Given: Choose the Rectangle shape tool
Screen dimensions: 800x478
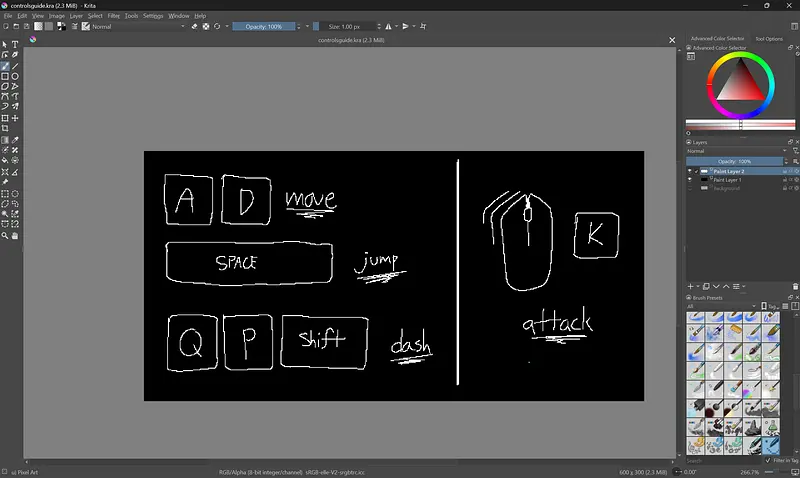Looking at the screenshot, I should pos(5,76).
